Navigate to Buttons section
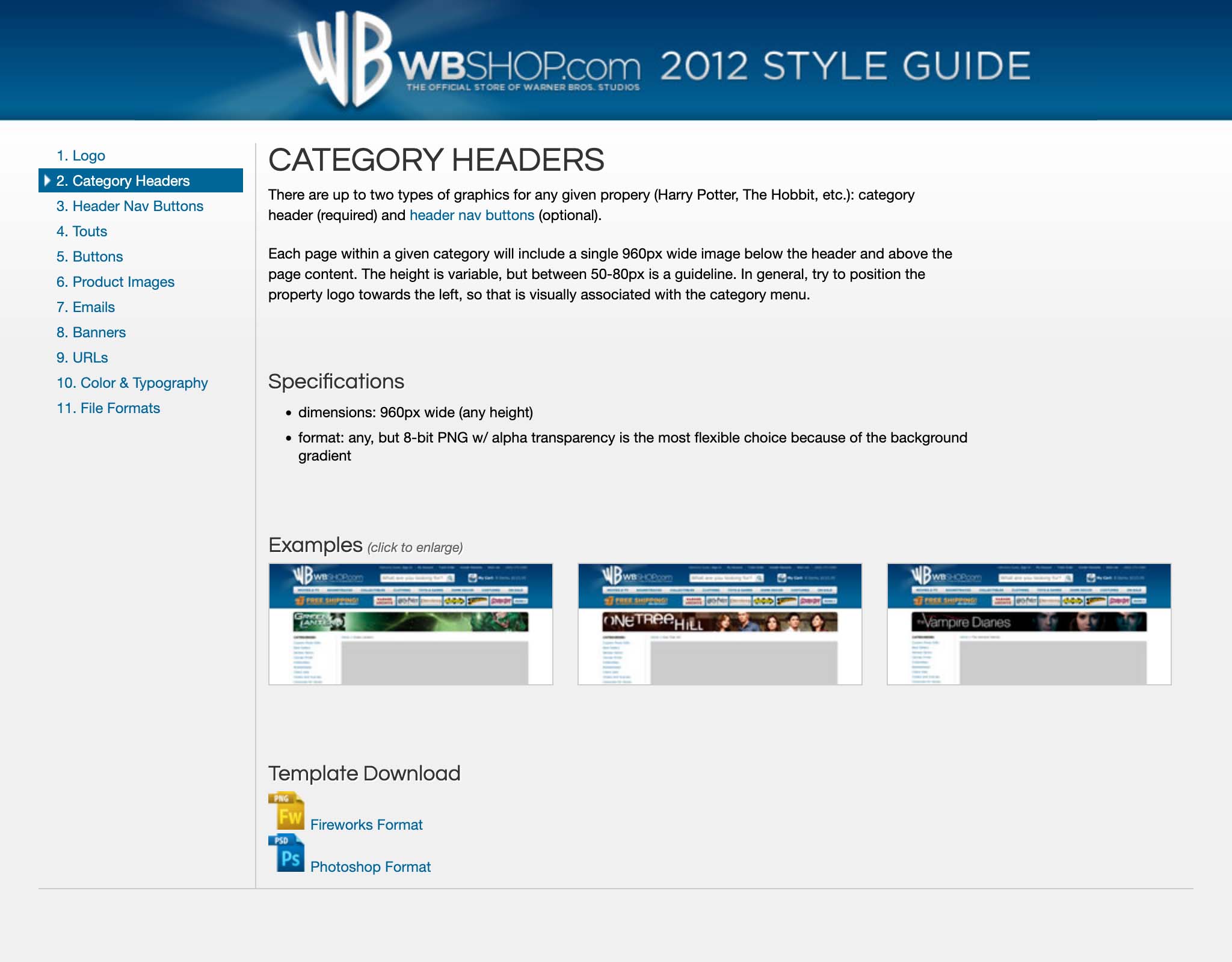 (x=90, y=257)
